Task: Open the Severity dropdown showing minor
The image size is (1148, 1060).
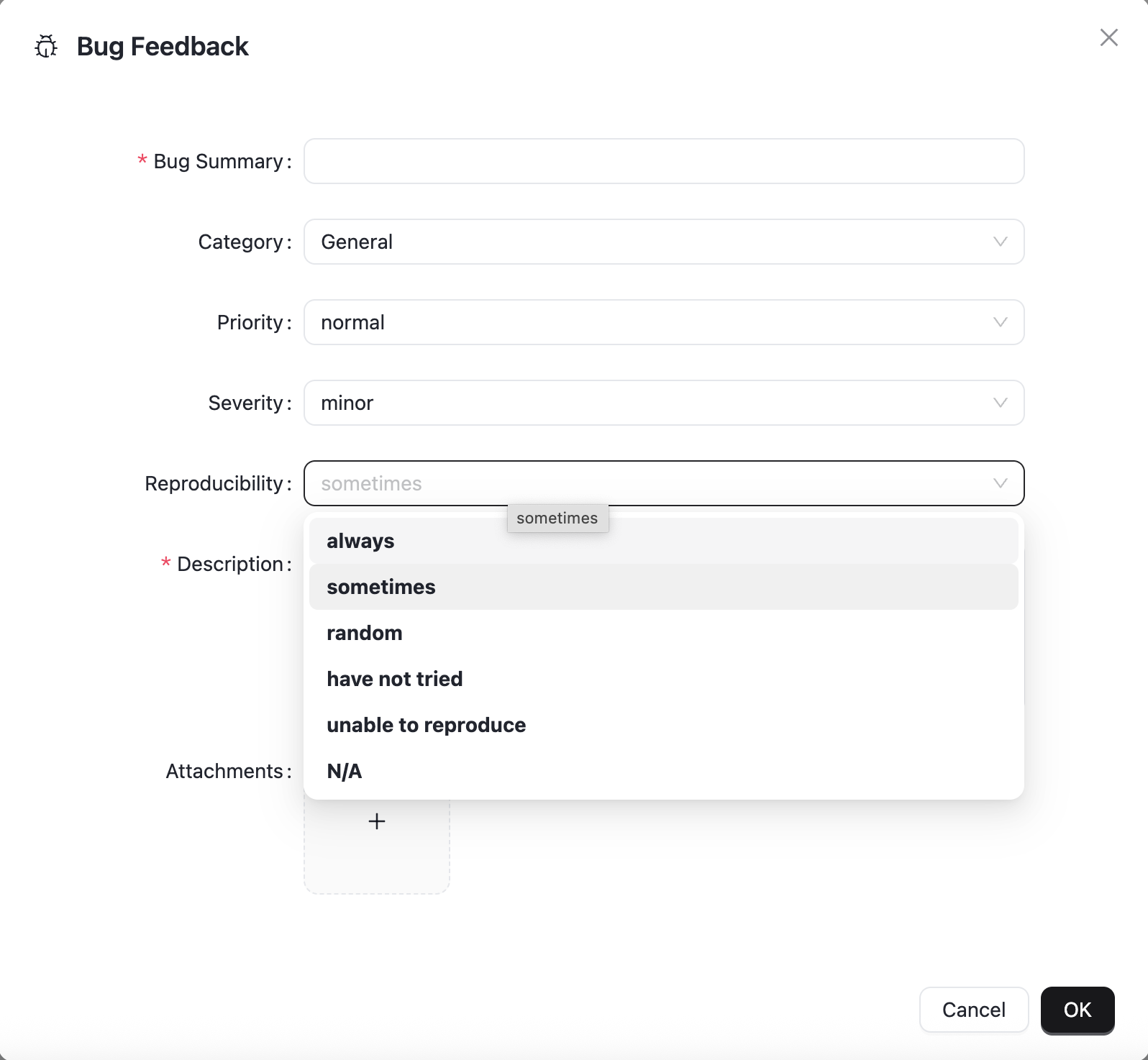Action: click(647, 403)
